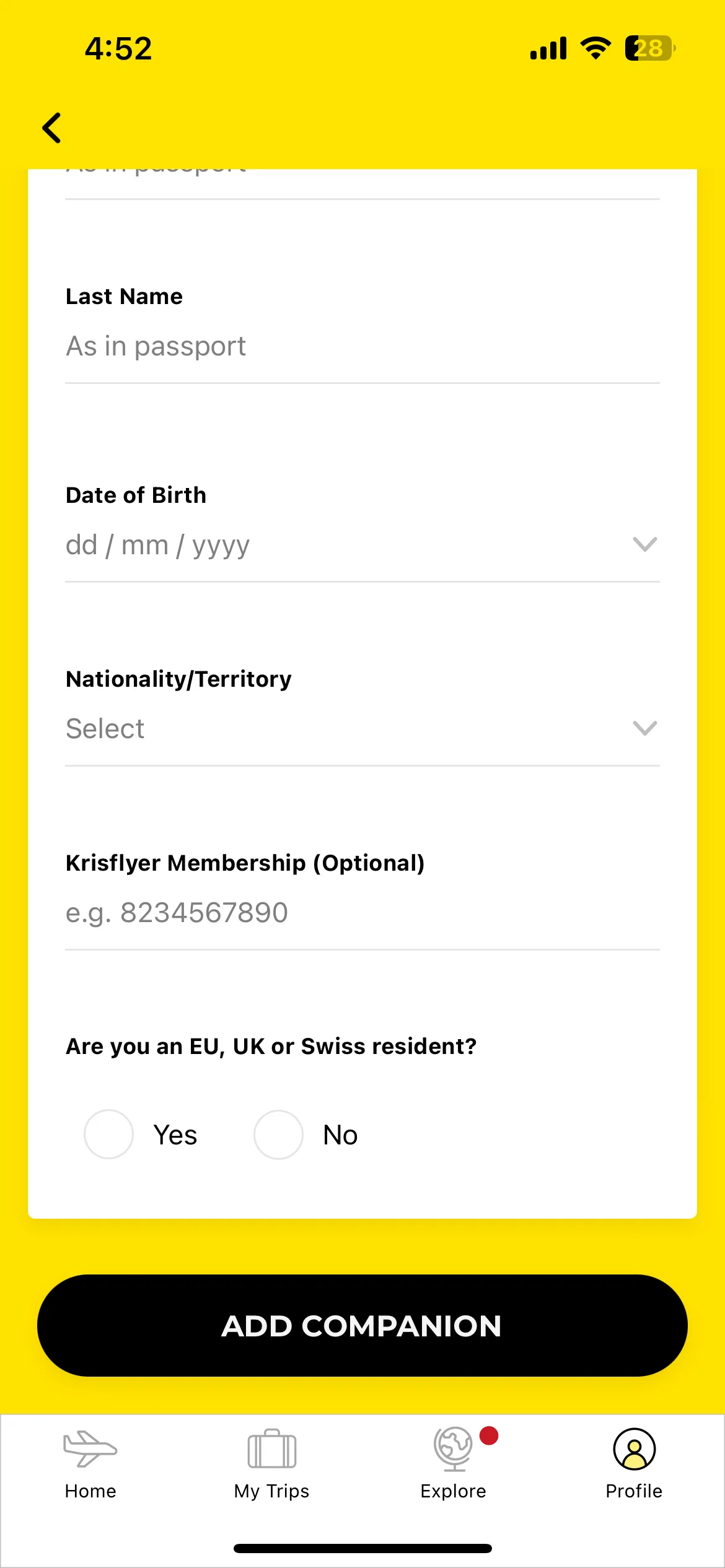Screen dimensions: 725x1568
Task: Focus the Last Name input field
Action: [362, 347]
